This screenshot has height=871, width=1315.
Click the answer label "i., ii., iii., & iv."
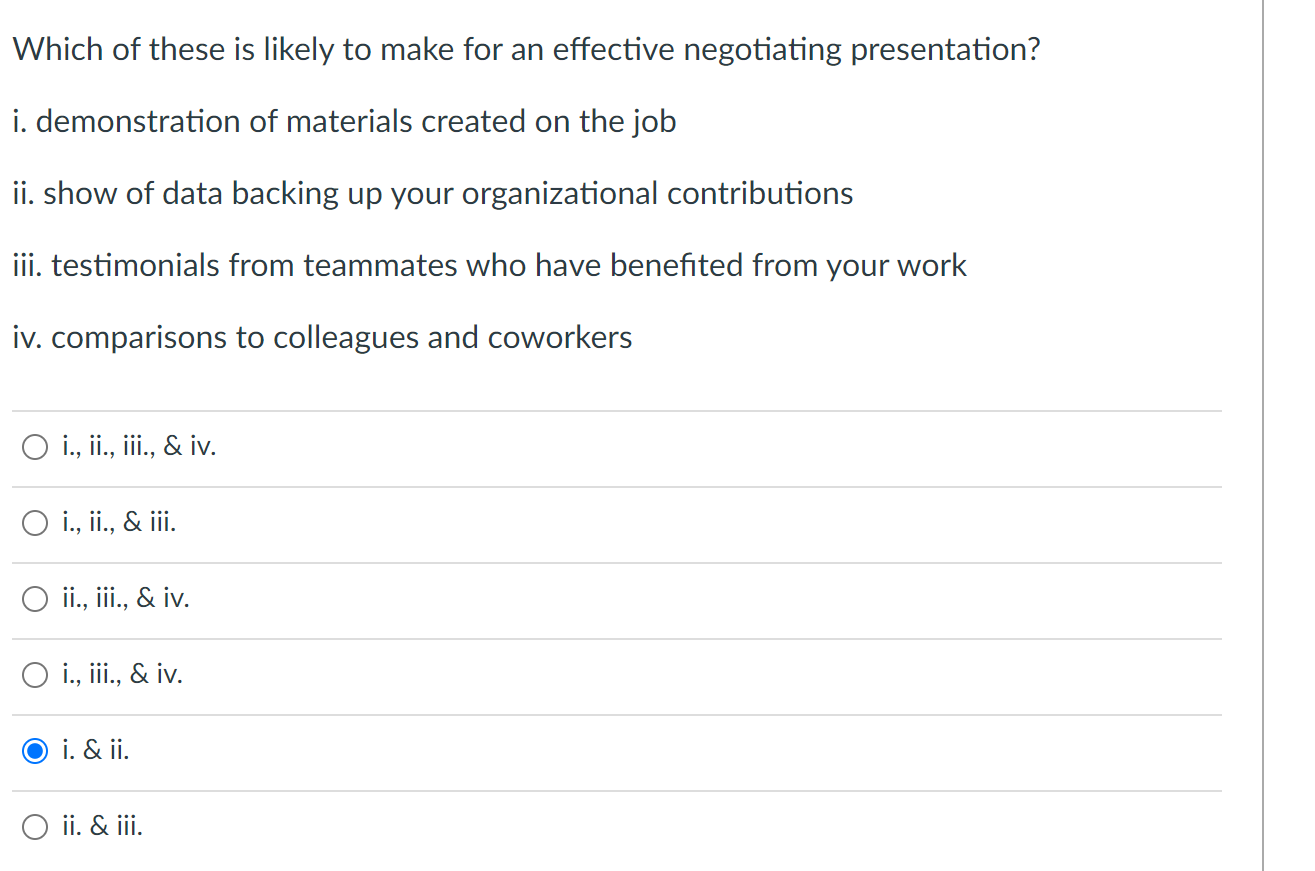138,446
